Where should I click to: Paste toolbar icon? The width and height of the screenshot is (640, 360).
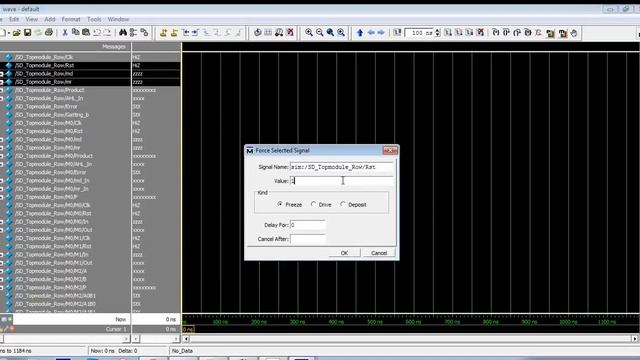tap(86, 33)
